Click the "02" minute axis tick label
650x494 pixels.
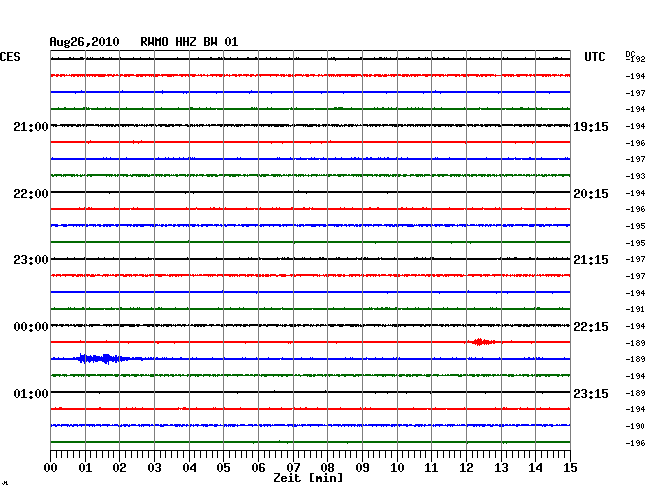pyautogui.click(x=119, y=467)
